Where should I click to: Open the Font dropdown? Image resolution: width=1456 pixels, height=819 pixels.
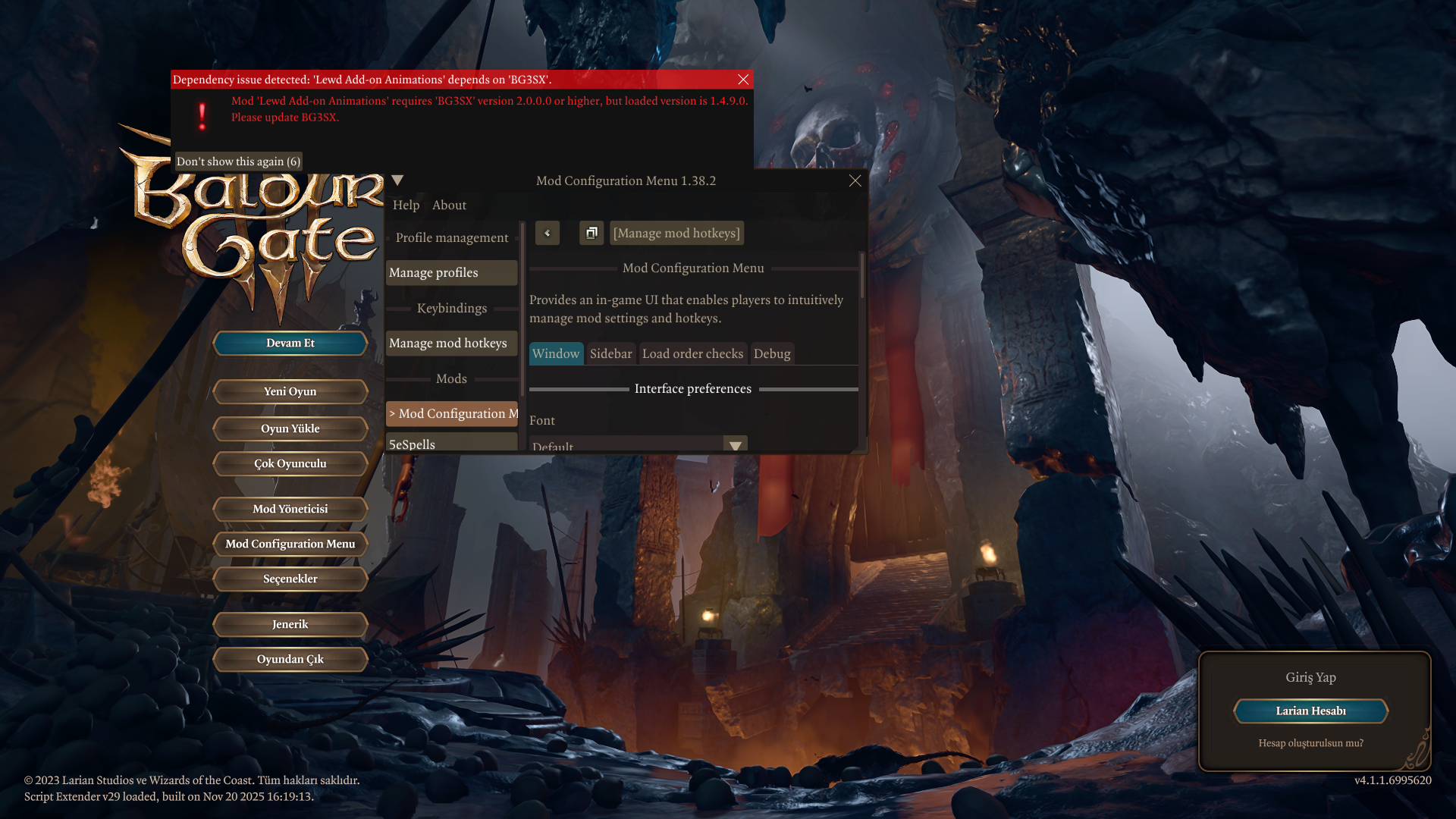(x=639, y=444)
